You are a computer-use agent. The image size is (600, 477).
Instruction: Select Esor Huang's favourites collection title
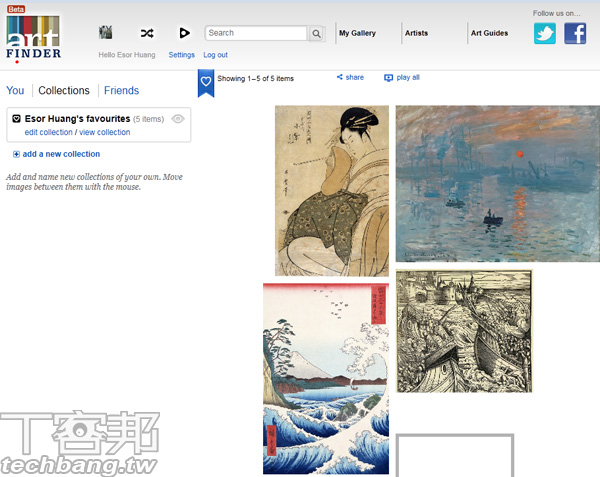(77, 119)
